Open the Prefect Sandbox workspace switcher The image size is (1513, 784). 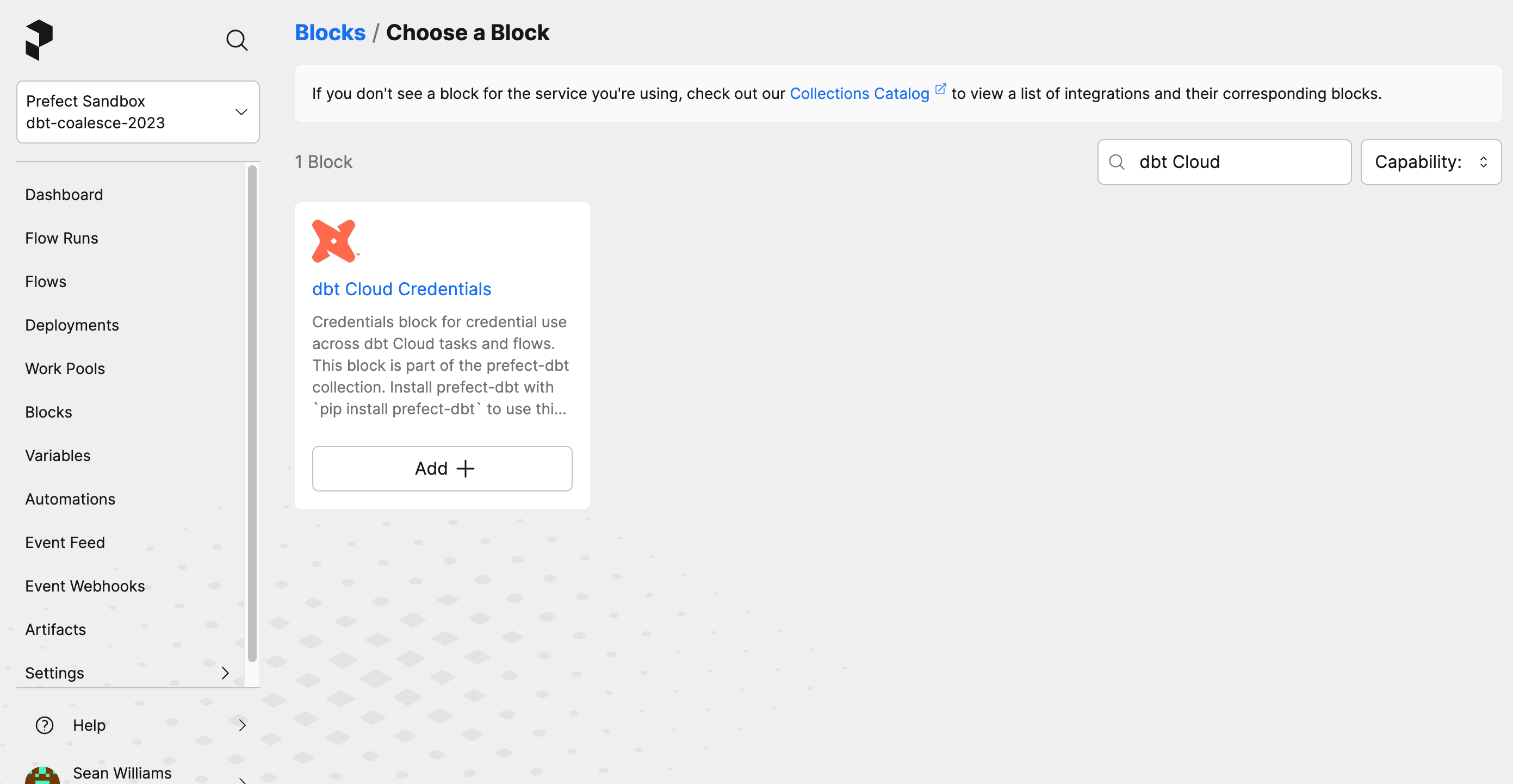138,112
